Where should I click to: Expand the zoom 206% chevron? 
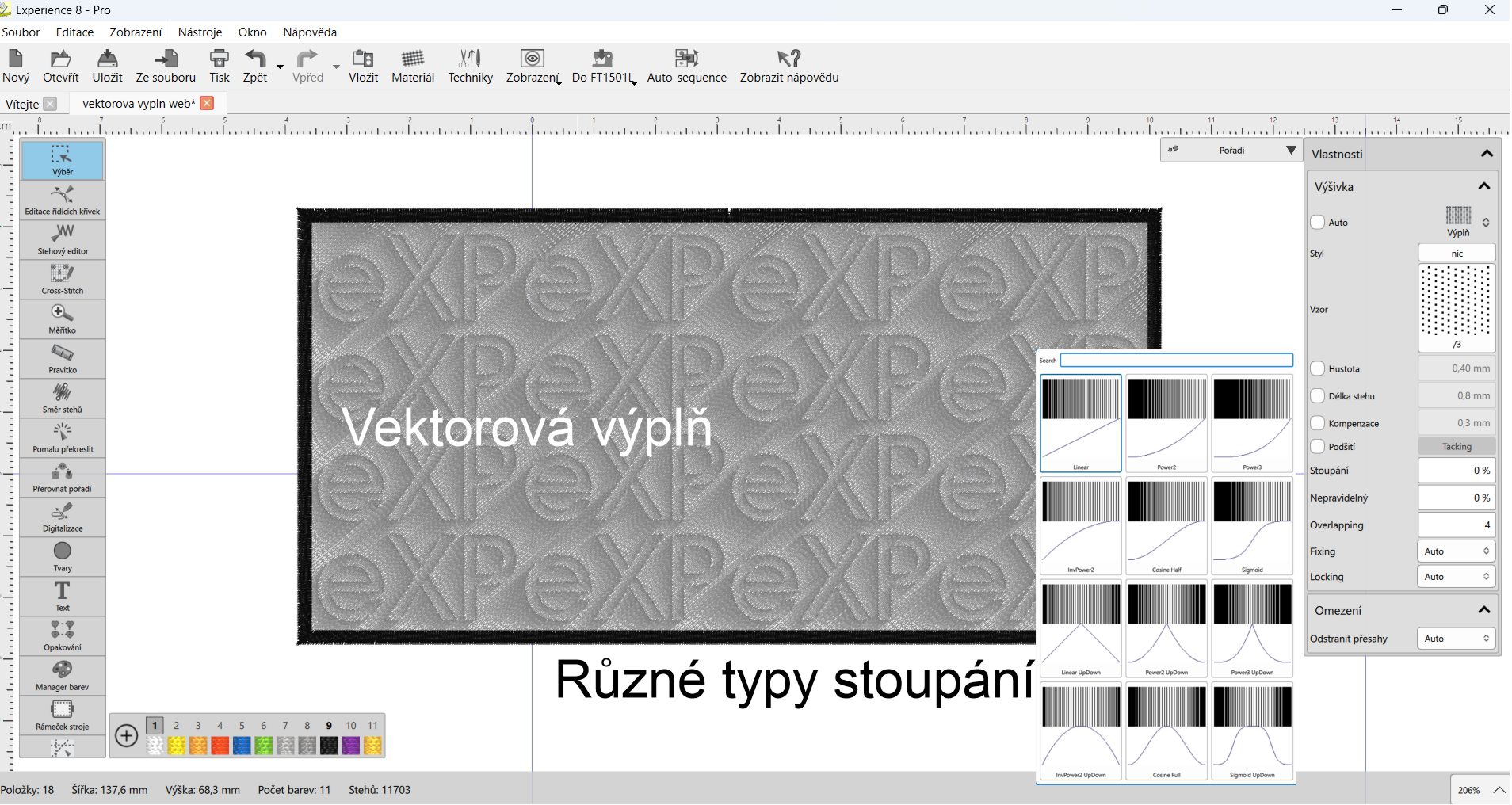1499,790
